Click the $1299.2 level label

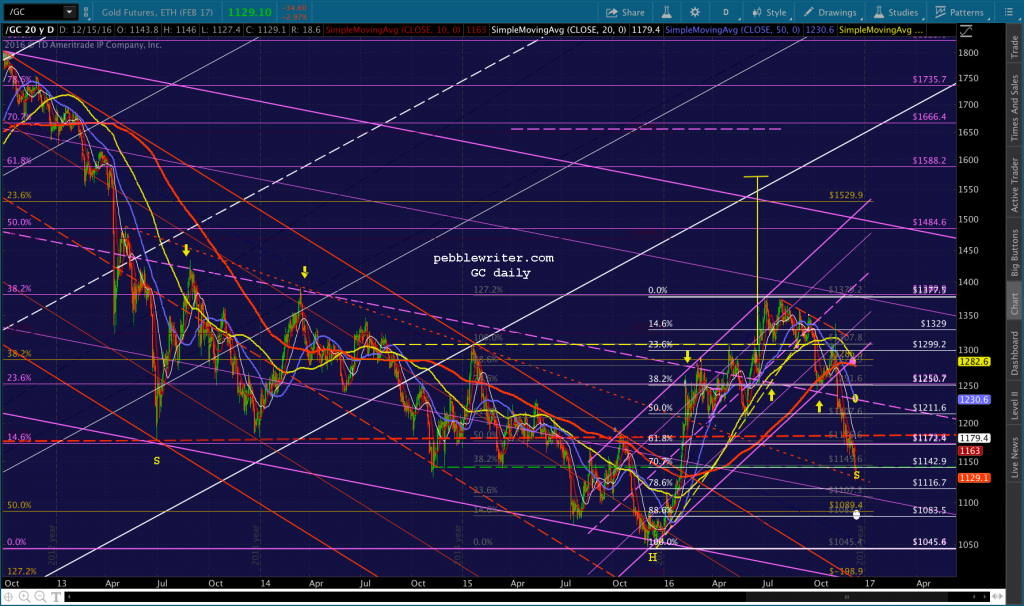coord(929,344)
